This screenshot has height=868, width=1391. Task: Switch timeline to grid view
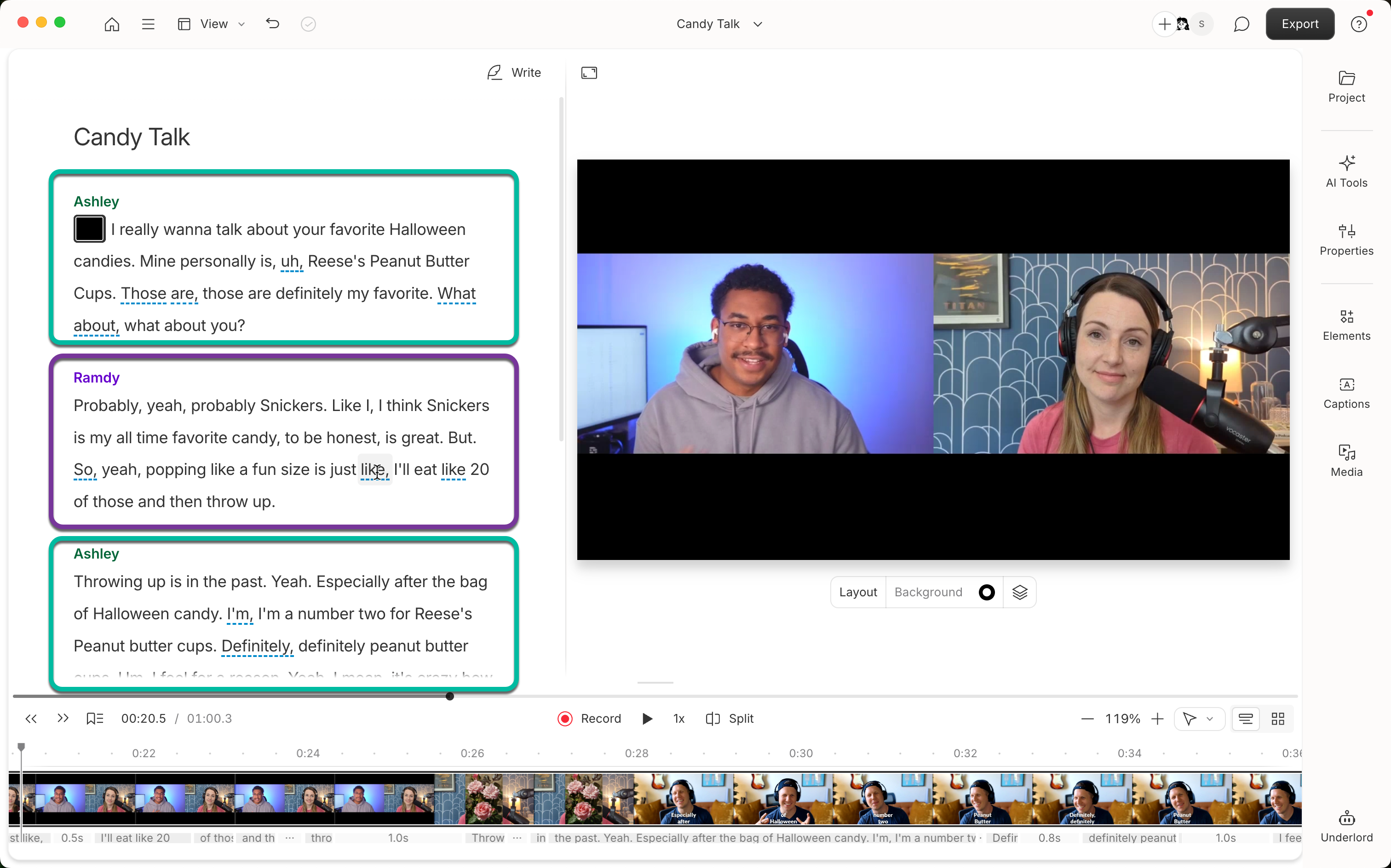tap(1278, 718)
